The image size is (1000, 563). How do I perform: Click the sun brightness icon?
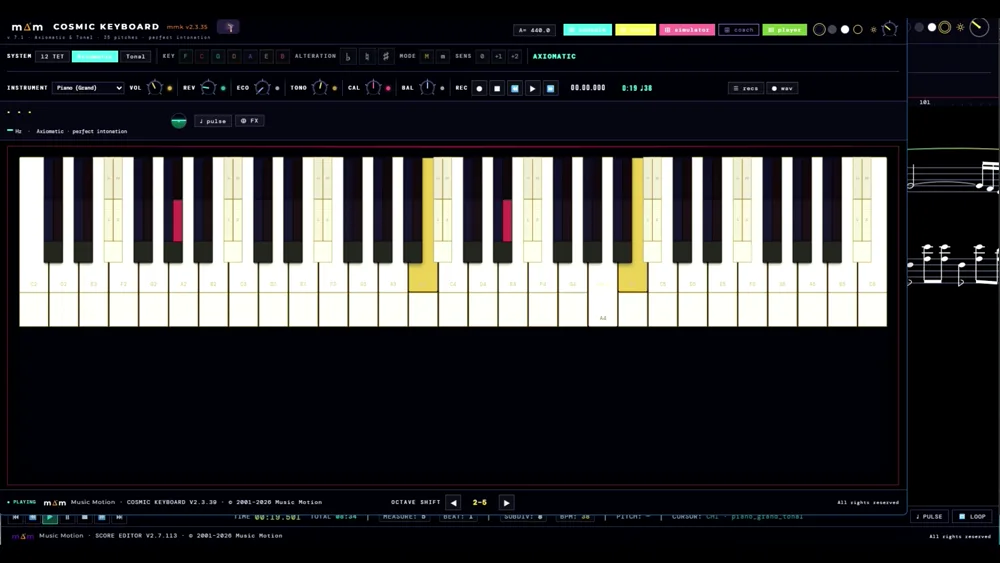pyautogui.click(x=874, y=29)
